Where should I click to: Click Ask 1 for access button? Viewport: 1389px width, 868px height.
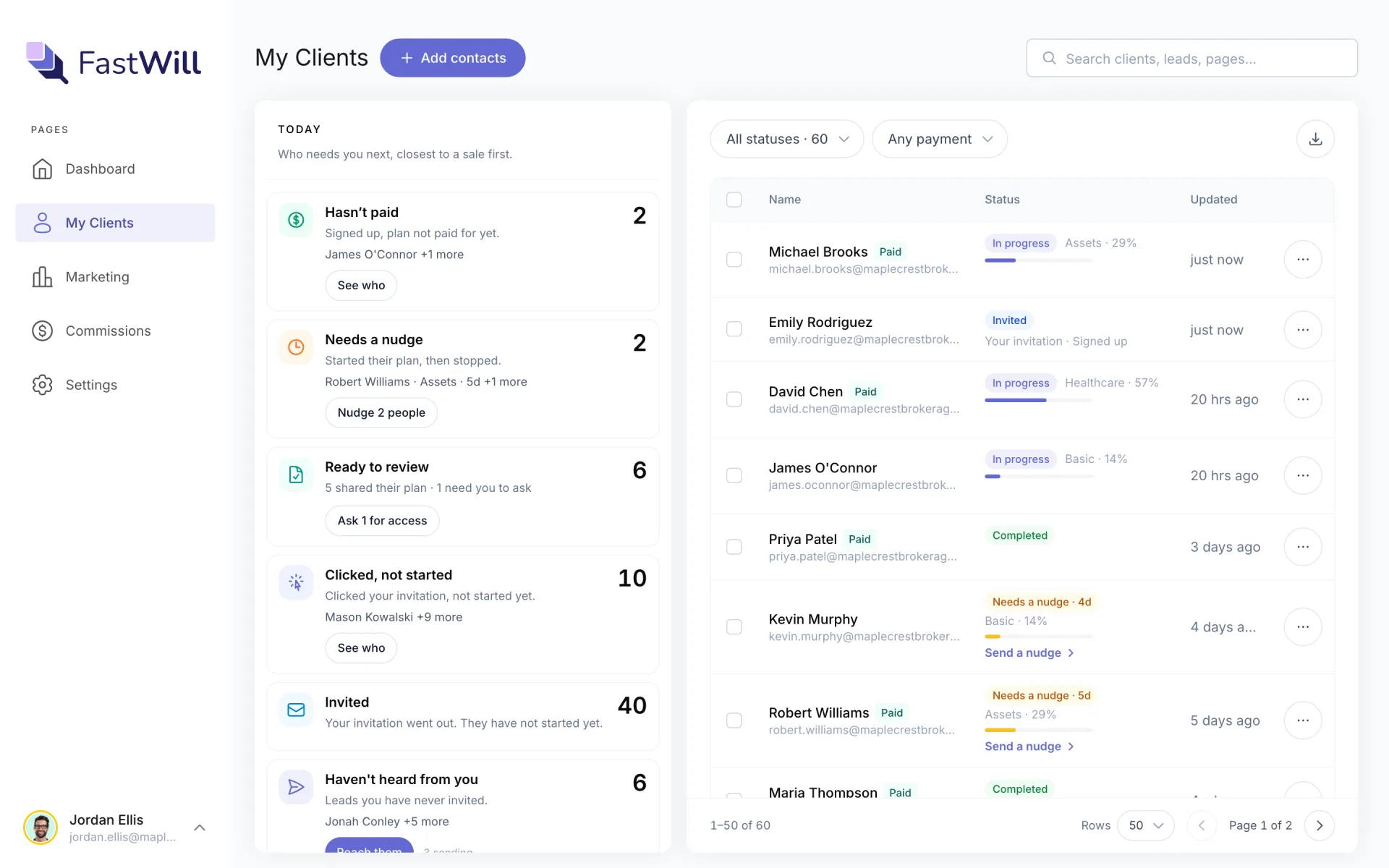[382, 521]
